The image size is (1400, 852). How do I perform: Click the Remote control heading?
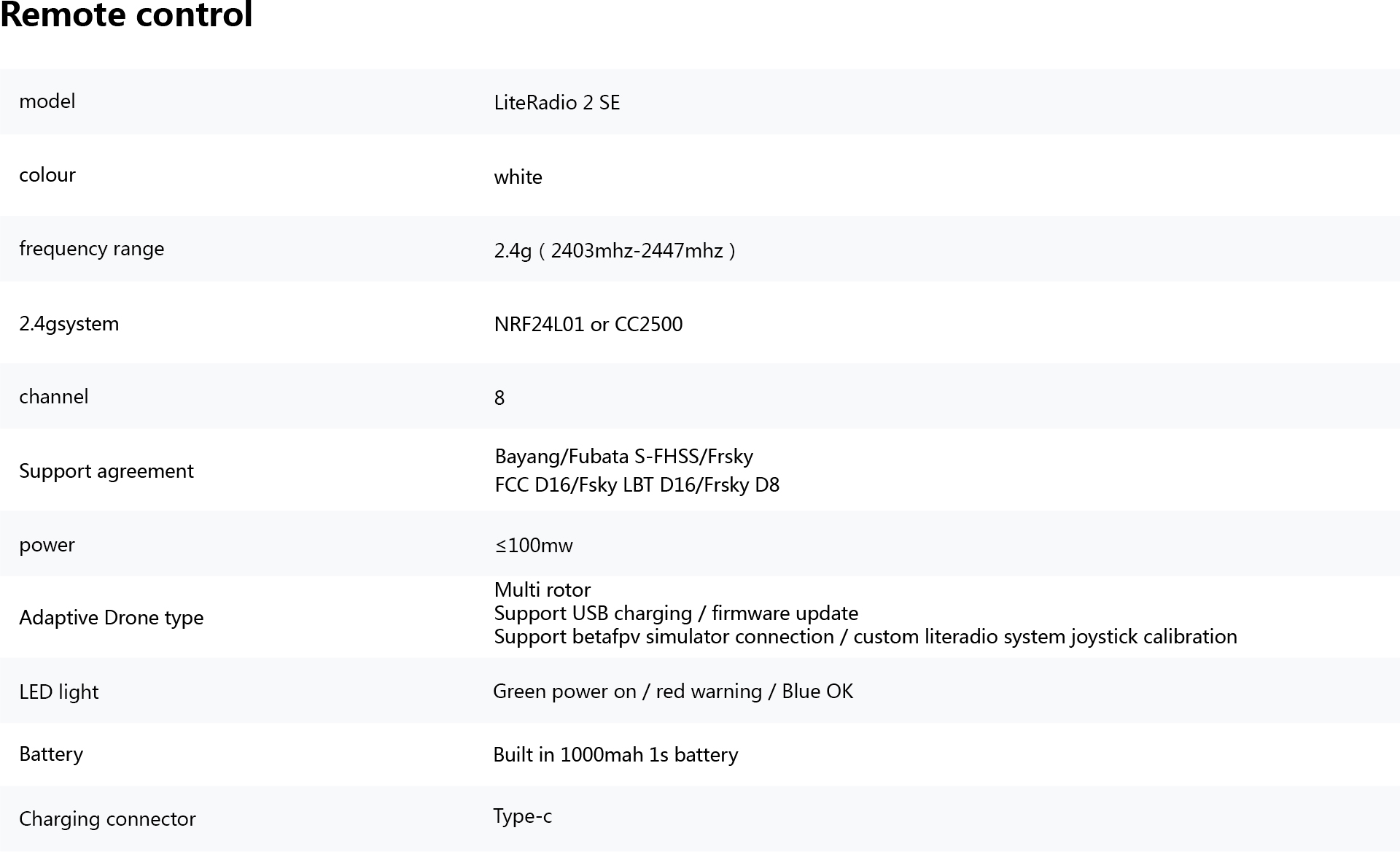[x=126, y=14]
